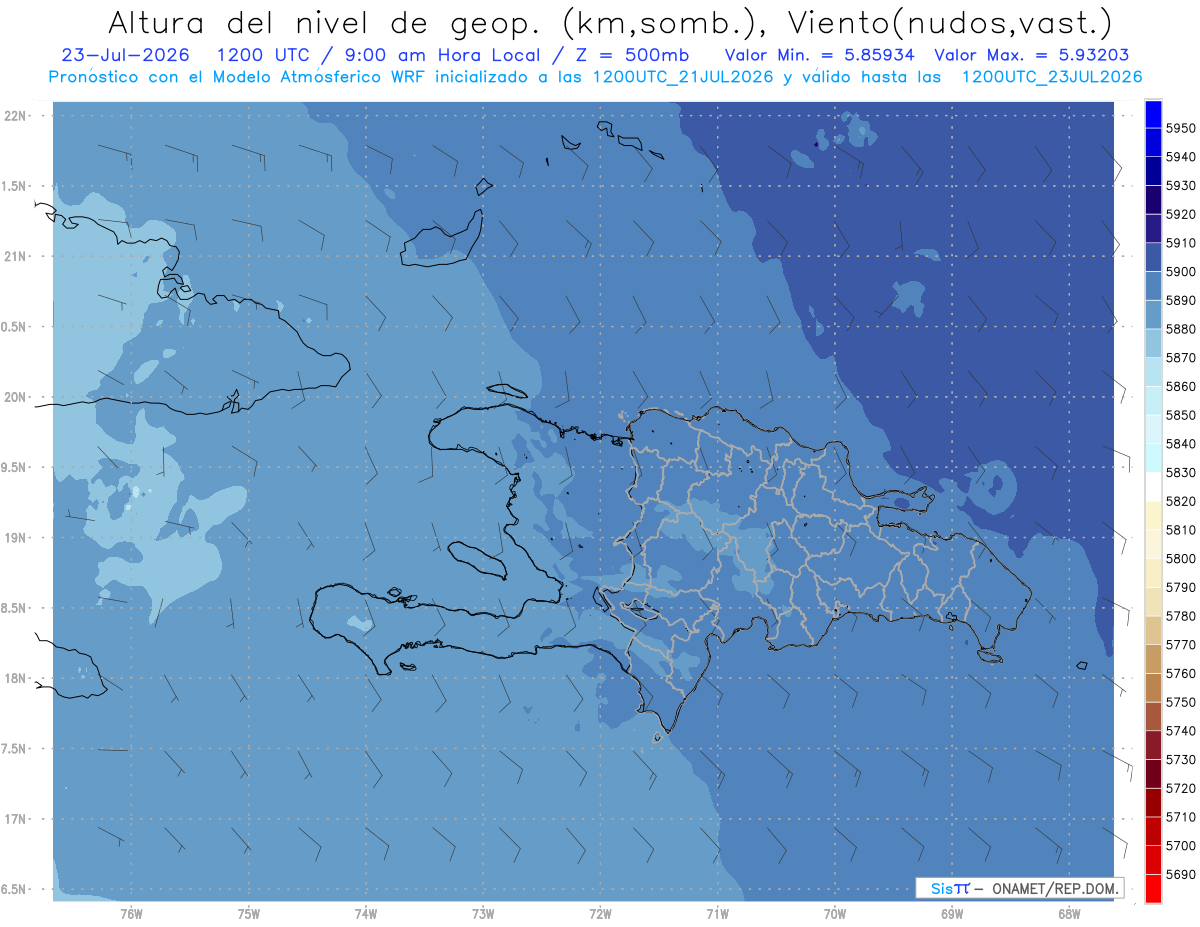Click the '68W' longitude label
The width and height of the screenshot is (1200, 927).
(x=1069, y=913)
